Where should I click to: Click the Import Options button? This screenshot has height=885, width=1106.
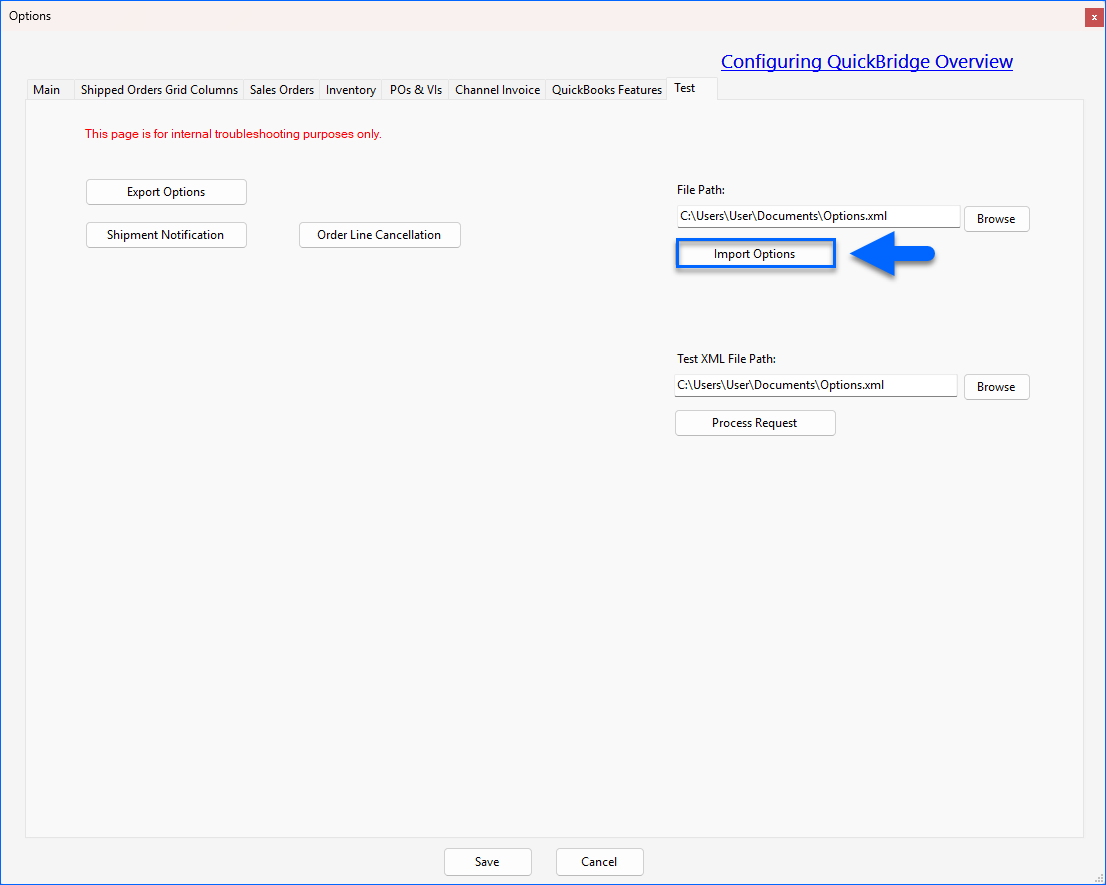[x=755, y=254]
